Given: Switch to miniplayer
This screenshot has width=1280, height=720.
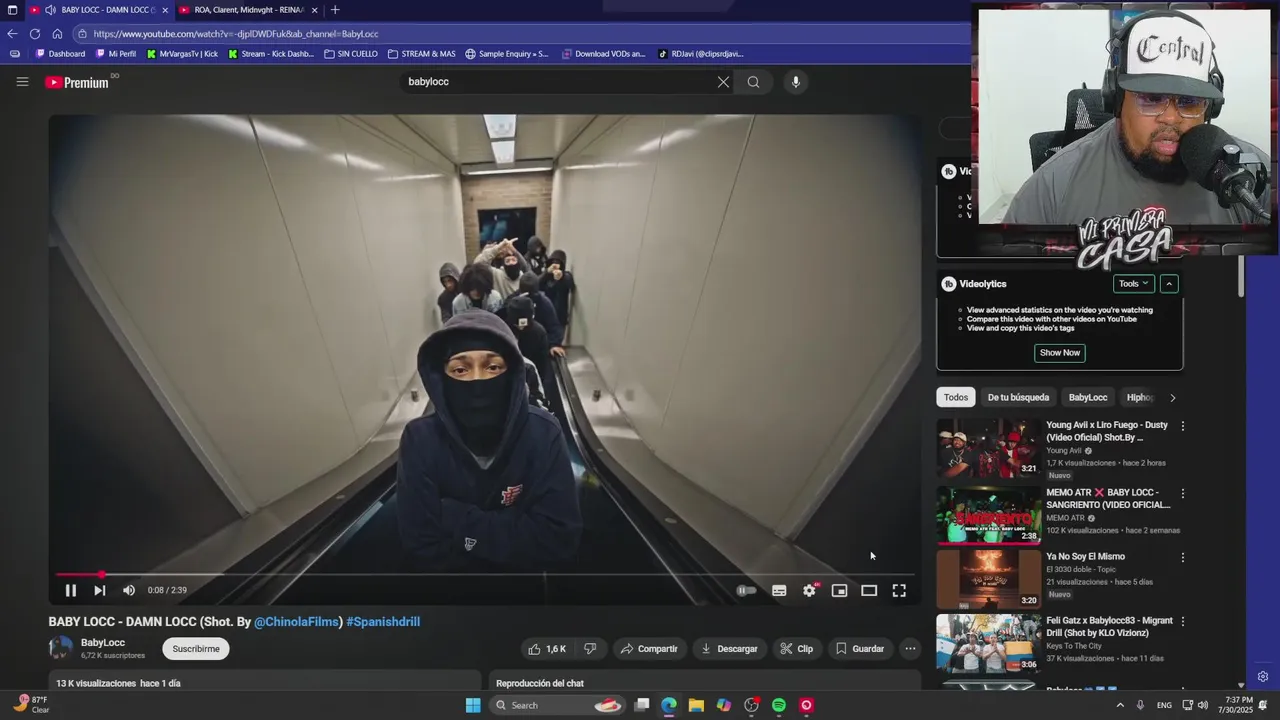Looking at the screenshot, I should tap(839, 590).
